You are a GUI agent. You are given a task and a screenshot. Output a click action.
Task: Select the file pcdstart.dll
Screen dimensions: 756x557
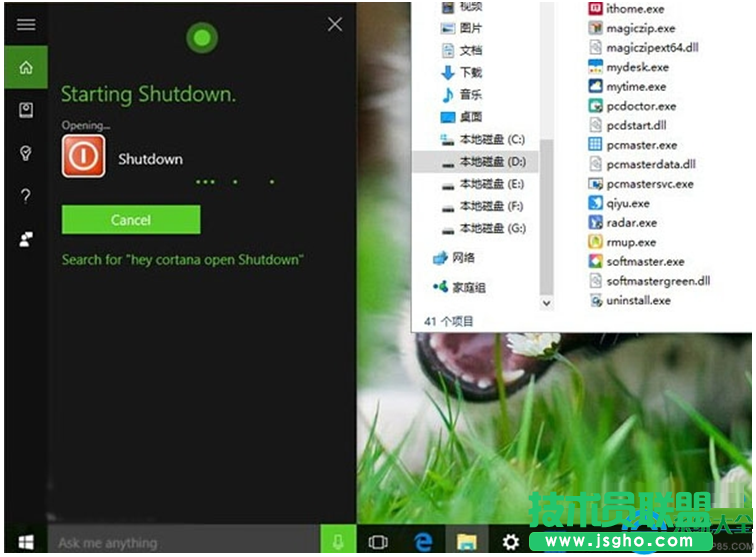tap(628, 125)
